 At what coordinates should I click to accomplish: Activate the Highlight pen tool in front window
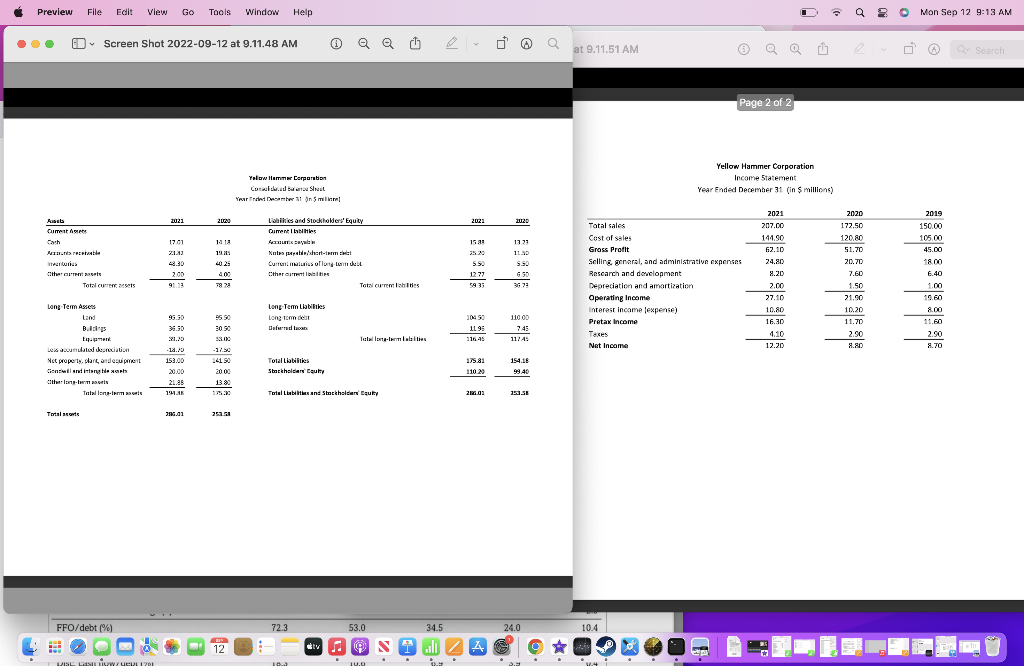451,44
